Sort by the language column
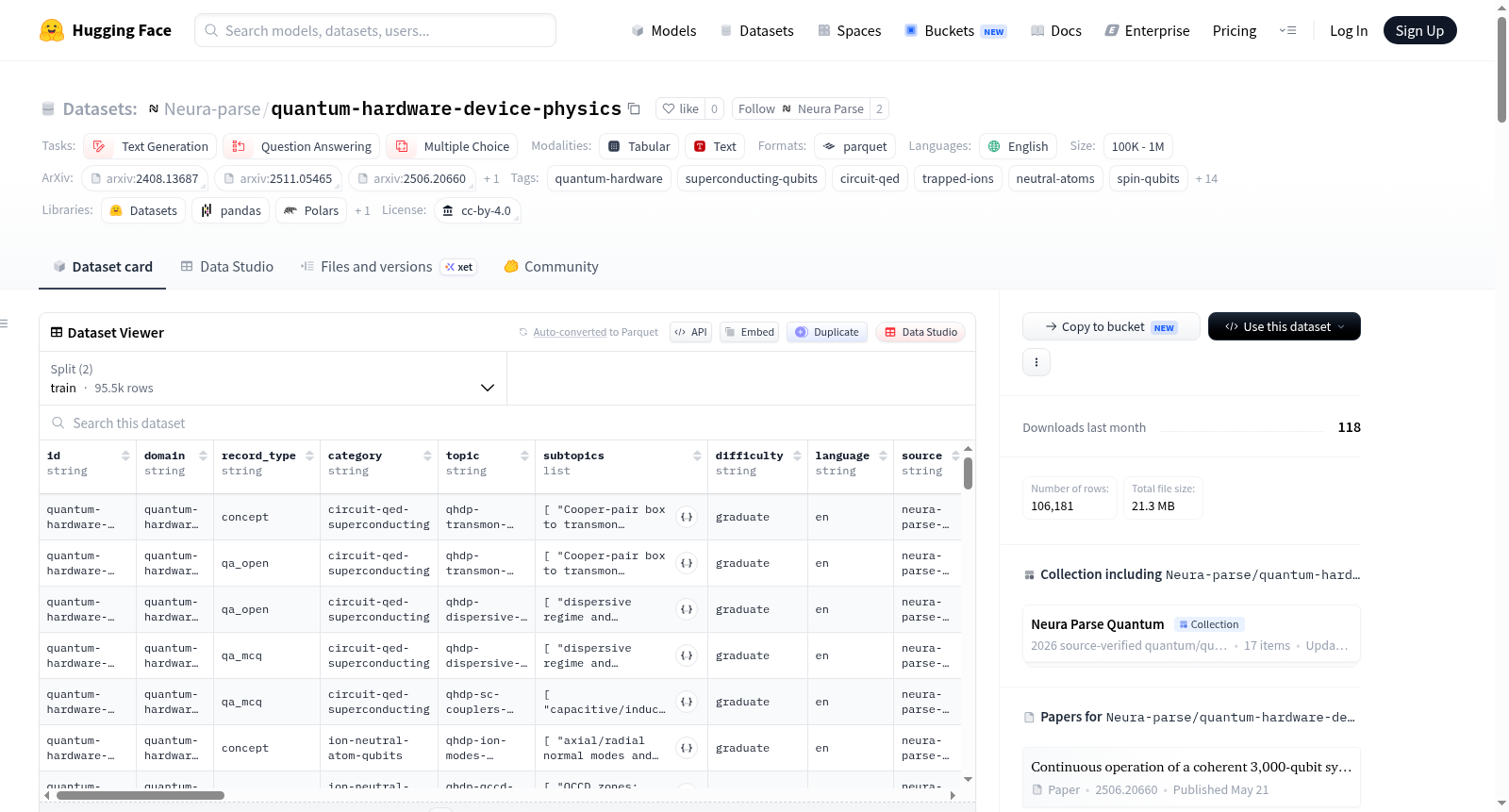This screenshot has height=812, width=1509. coord(883,456)
